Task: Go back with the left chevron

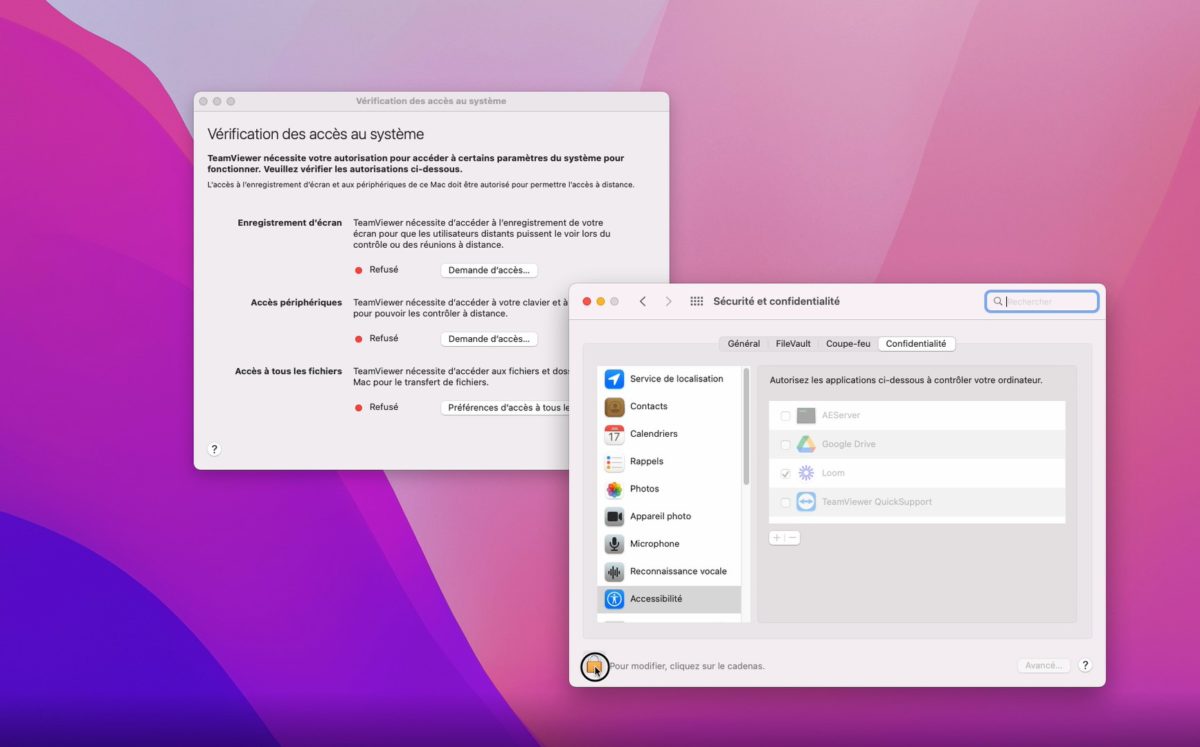Action: coord(642,301)
